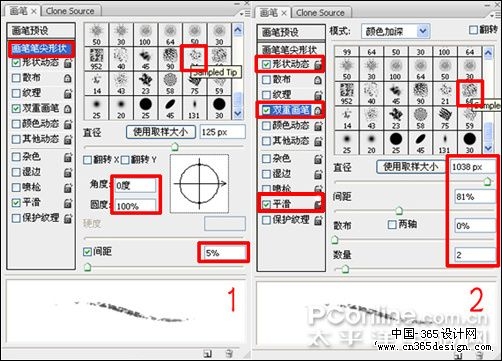Image resolution: width=502 pixels, height=361 pixels.
Task: Pick the 23 brush tip in left panel
Action: click(x=146, y=83)
